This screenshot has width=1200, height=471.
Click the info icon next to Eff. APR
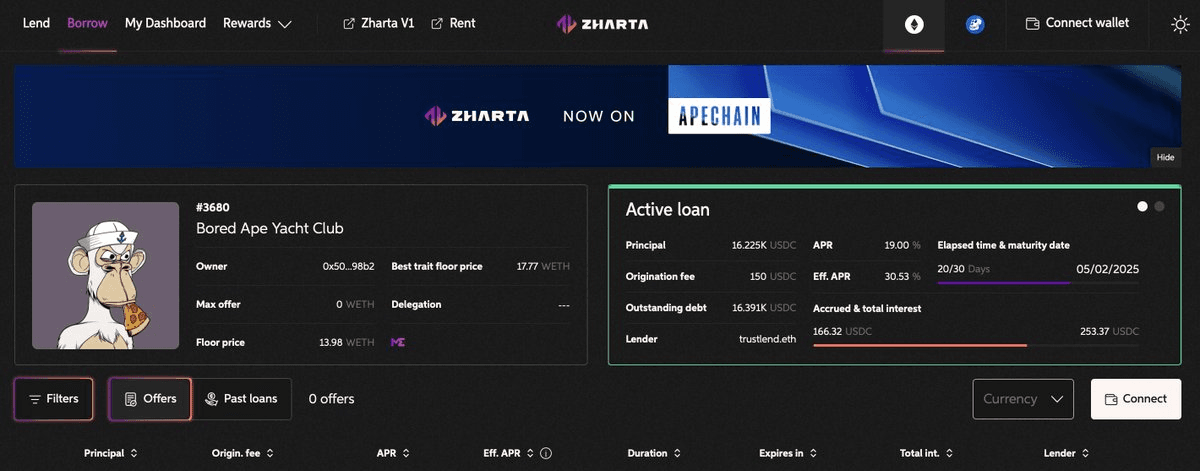tap(546, 453)
